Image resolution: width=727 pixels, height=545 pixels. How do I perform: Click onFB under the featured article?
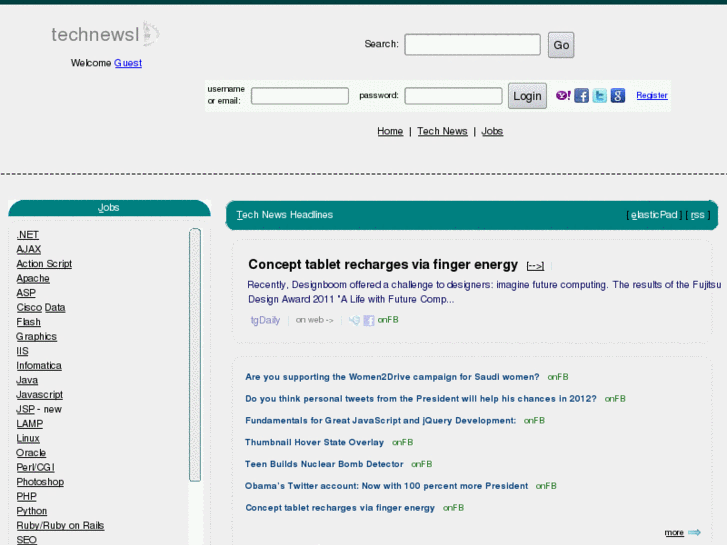(x=388, y=320)
